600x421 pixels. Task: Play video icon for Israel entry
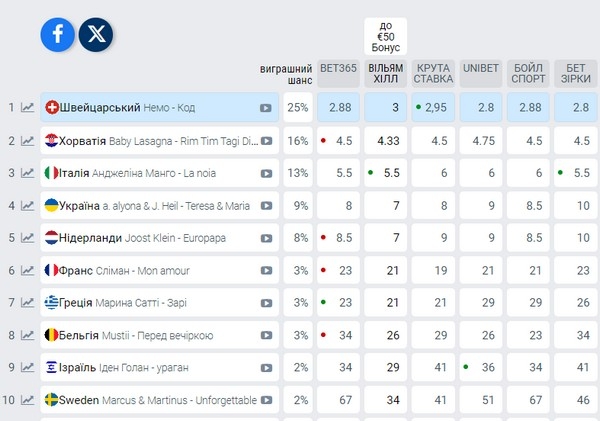click(x=266, y=368)
